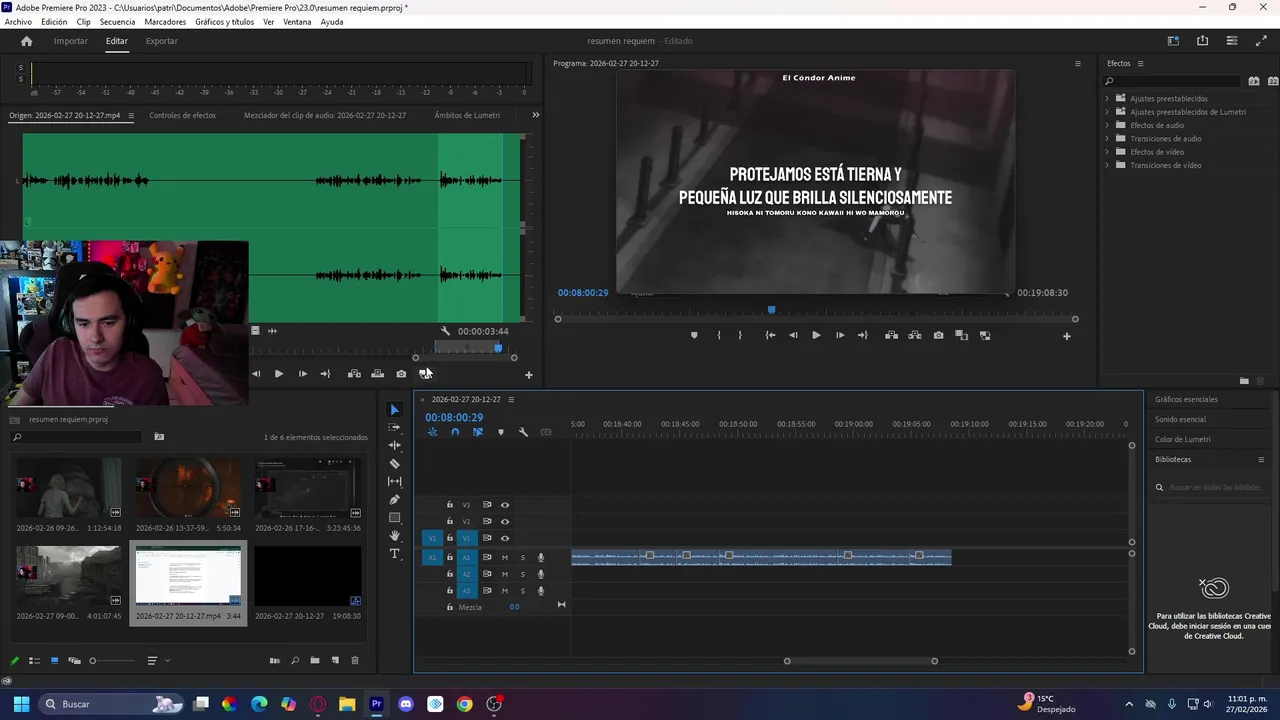Expand Transiciones de vídeo folder
Image resolution: width=1280 pixels, height=720 pixels.
click(1107, 165)
